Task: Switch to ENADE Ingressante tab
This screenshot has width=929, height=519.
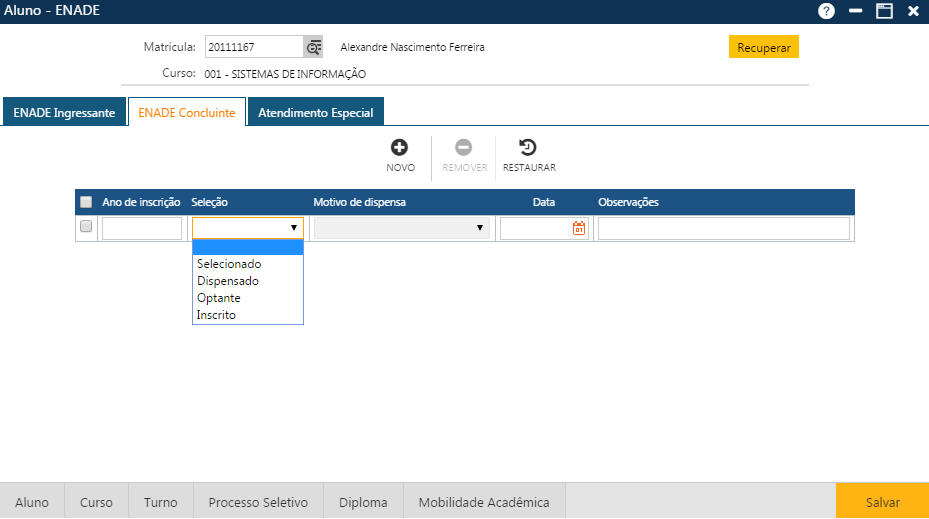Action: click(64, 113)
